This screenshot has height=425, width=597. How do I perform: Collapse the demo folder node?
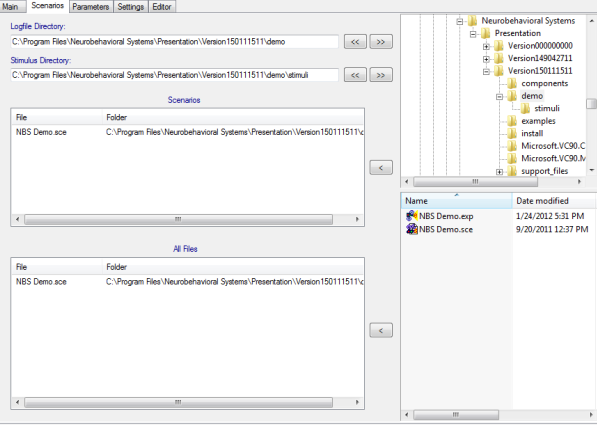(500, 97)
